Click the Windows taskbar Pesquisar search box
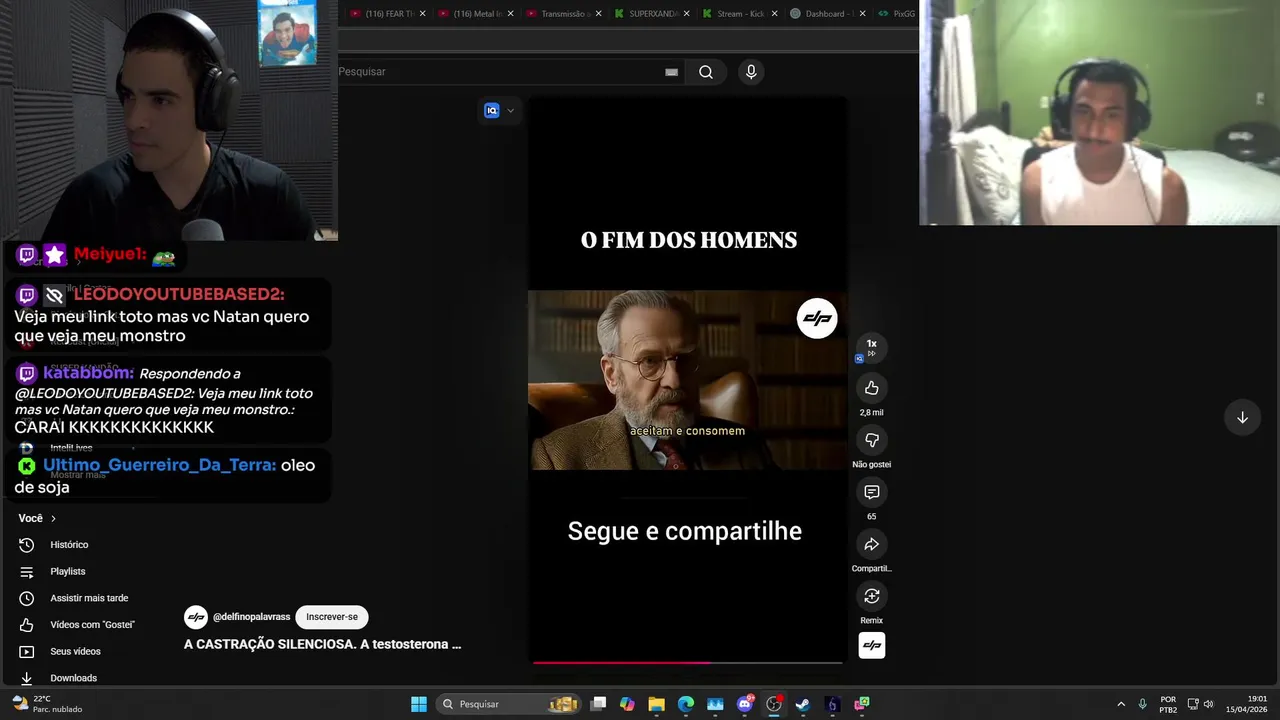Image resolution: width=1280 pixels, height=720 pixels. point(508,704)
